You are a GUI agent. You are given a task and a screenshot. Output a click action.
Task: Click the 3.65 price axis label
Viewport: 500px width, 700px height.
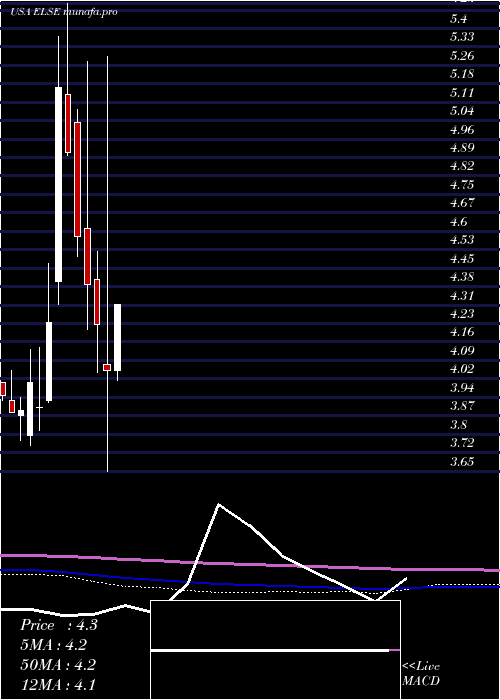[462, 462]
